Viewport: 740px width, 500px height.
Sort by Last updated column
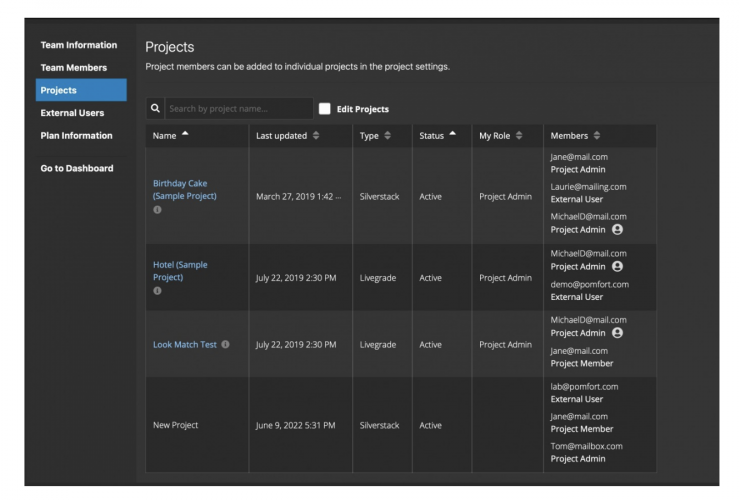[x=318, y=136]
